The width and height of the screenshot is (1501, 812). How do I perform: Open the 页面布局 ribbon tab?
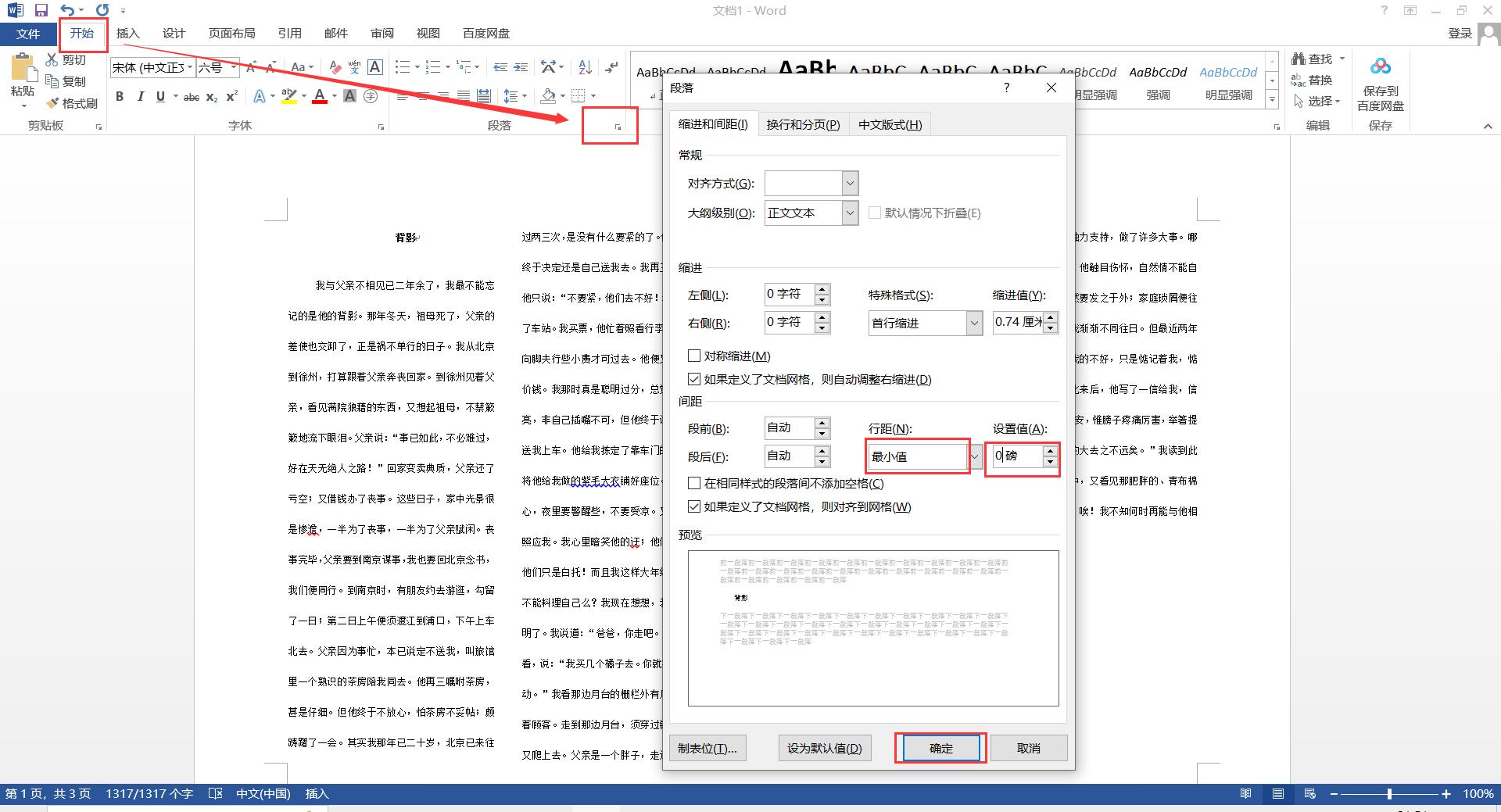point(231,33)
